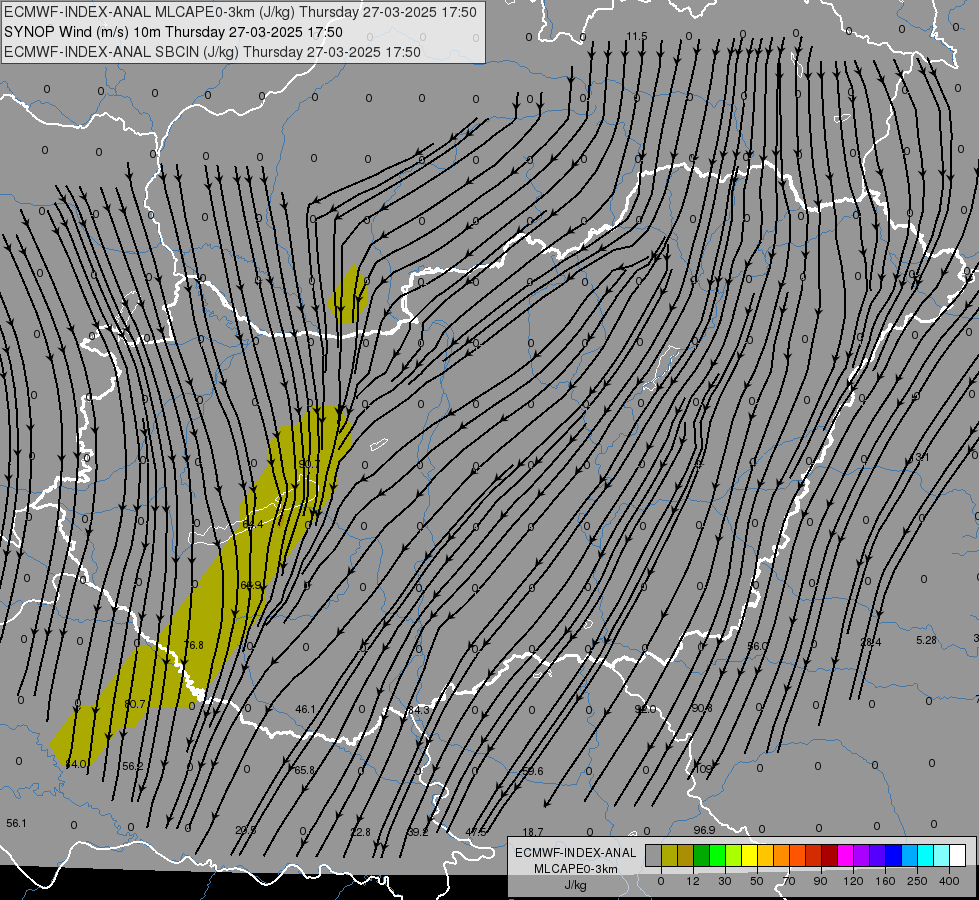Screen dimensions: 979x900
Task: Select the legend tick label '30'
Action: (x=725, y=881)
